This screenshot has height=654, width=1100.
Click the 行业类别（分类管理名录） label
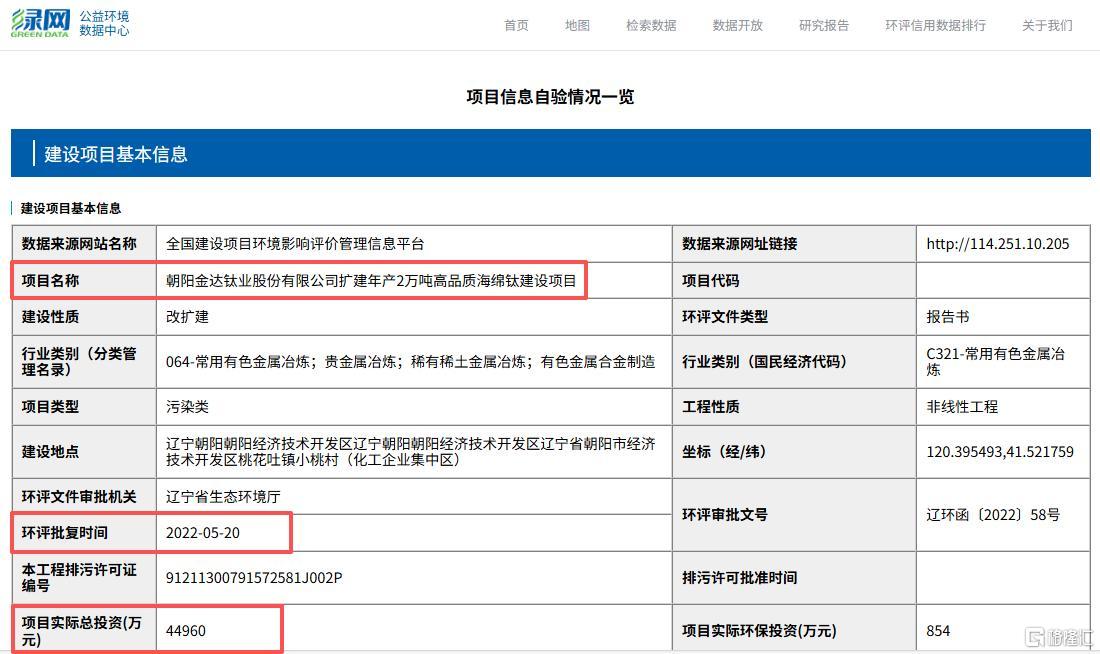pos(84,361)
